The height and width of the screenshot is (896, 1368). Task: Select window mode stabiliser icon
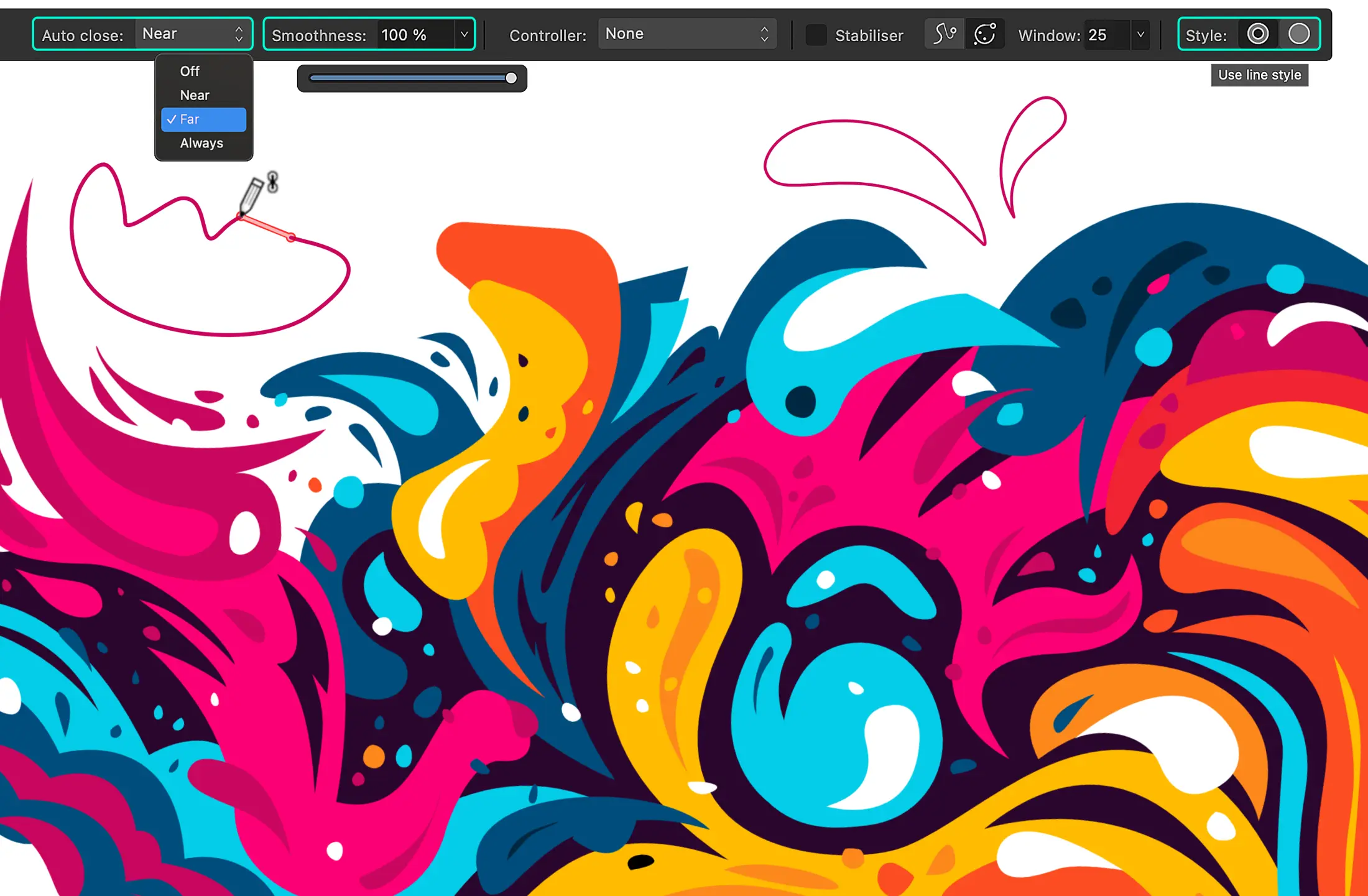click(985, 34)
